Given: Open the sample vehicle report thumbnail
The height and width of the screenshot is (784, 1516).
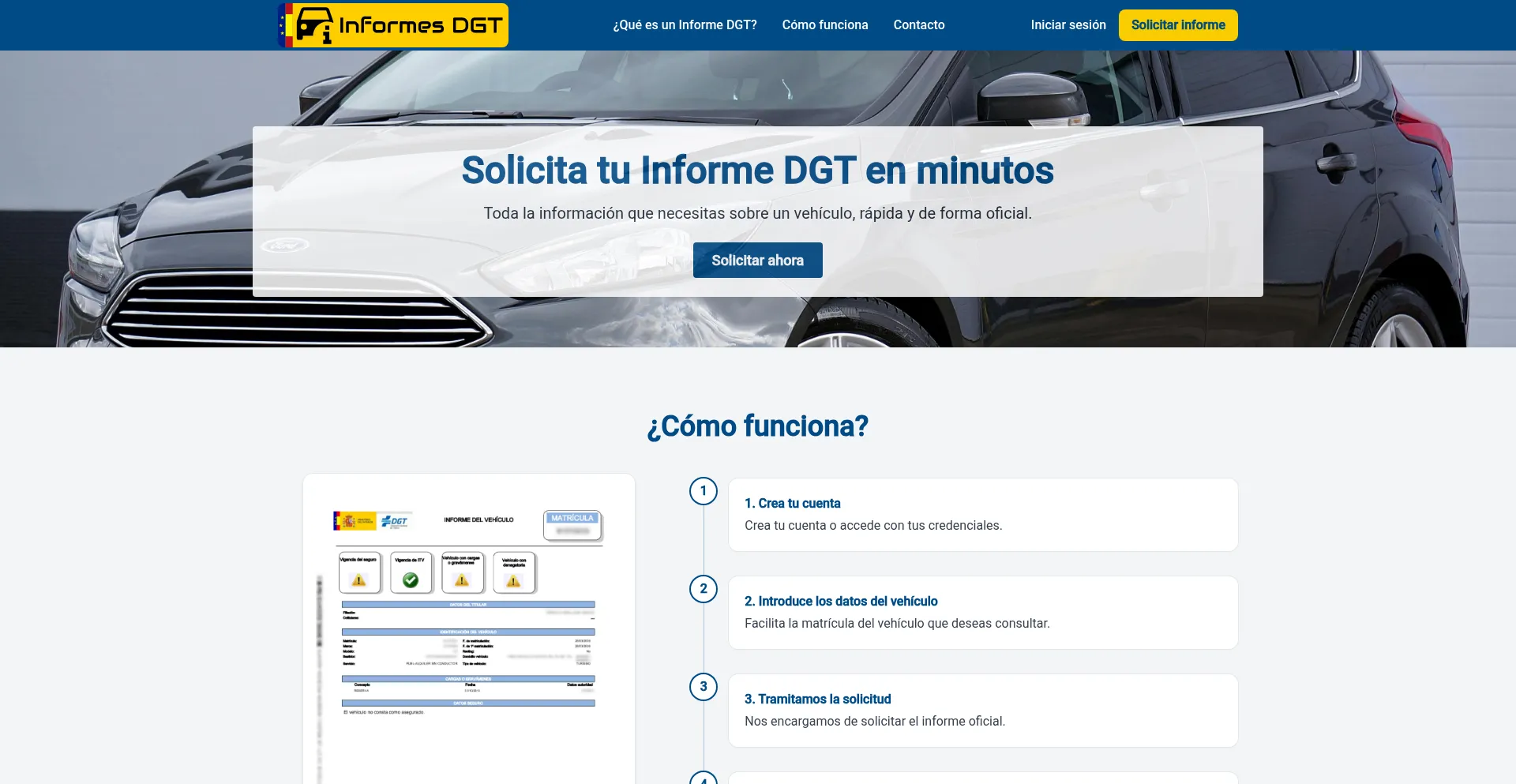Looking at the screenshot, I should coord(469,629).
